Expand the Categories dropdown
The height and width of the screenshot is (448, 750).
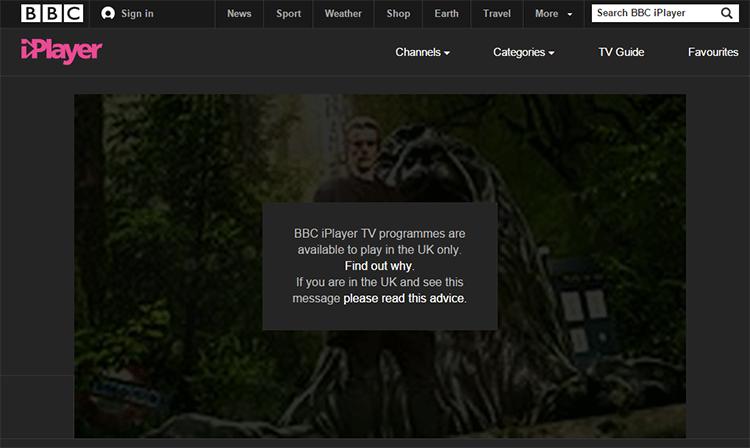click(x=524, y=52)
